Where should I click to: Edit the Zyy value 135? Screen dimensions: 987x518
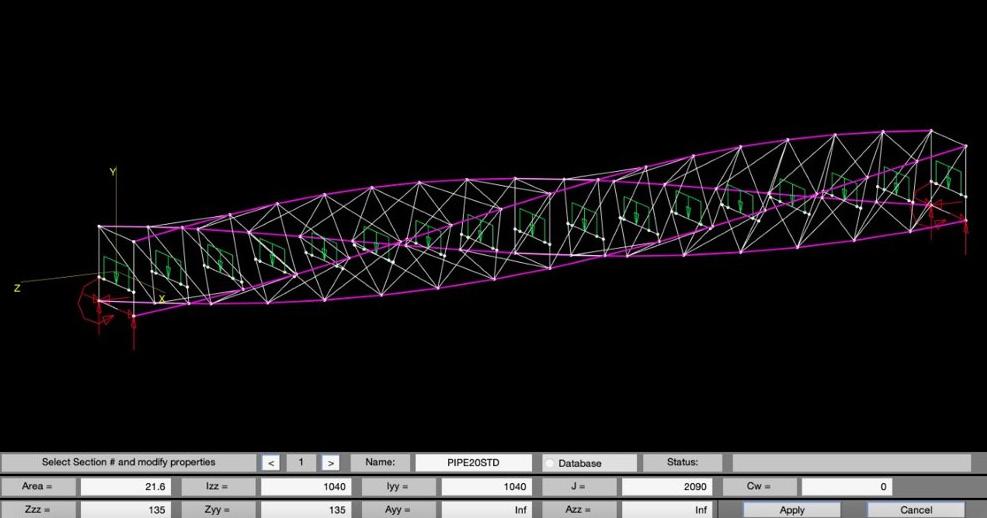coord(305,509)
